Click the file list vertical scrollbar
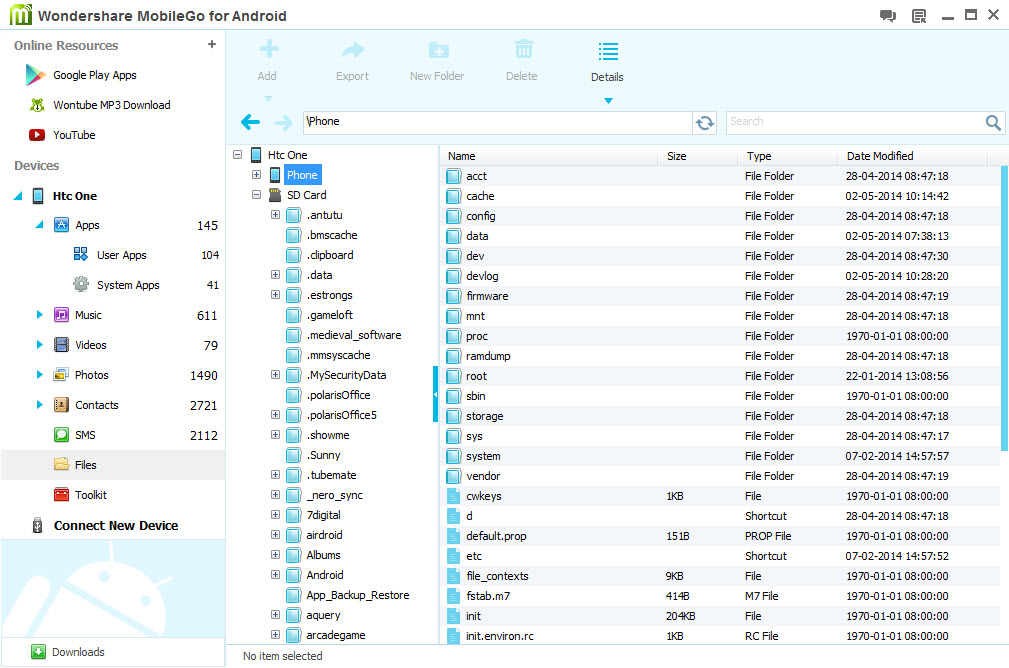This screenshot has height=668, width=1009. [1004, 308]
